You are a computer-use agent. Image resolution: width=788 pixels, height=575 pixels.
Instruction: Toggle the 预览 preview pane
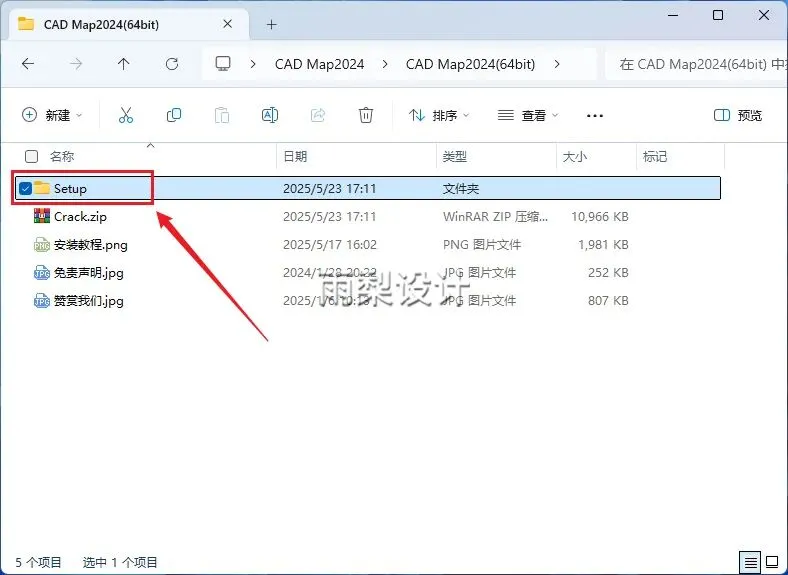[738, 115]
